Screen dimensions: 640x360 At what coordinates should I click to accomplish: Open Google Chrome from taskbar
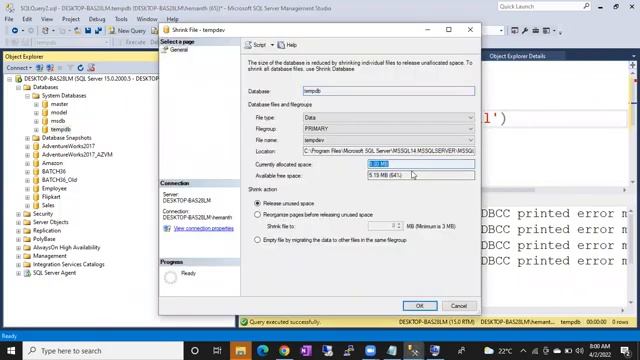tap(284, 351)
